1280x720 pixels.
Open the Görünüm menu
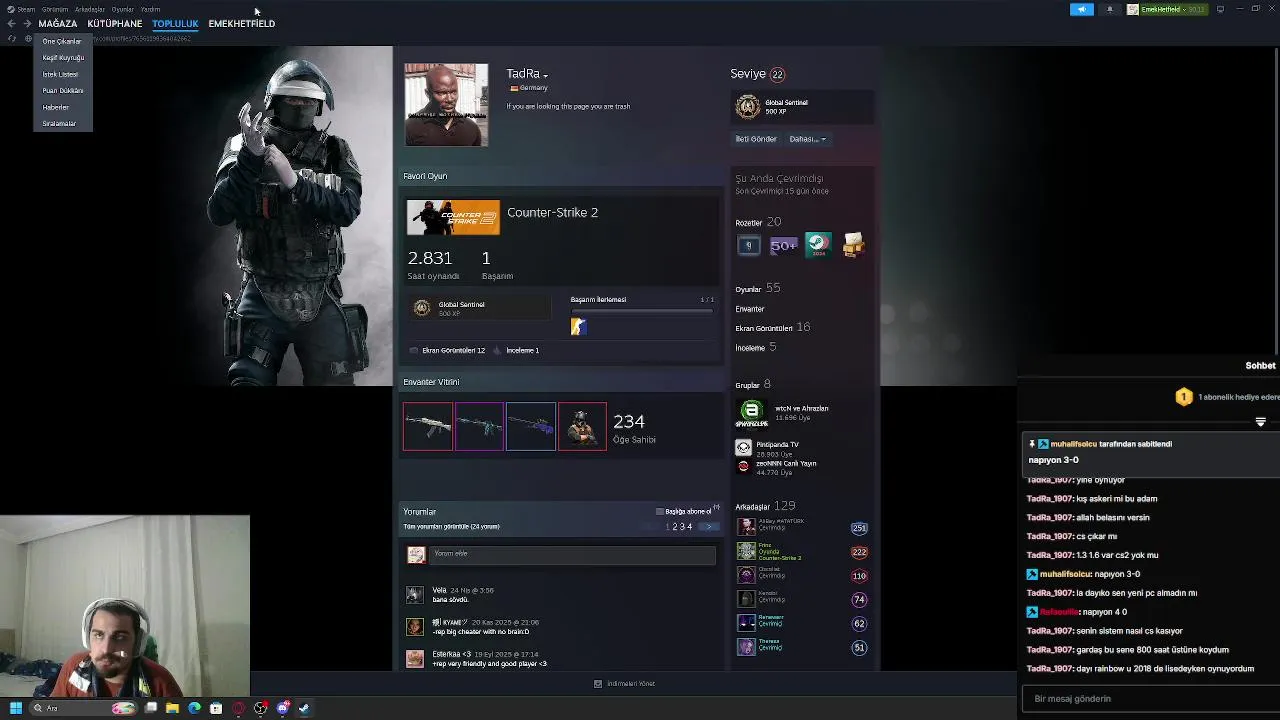55,9
